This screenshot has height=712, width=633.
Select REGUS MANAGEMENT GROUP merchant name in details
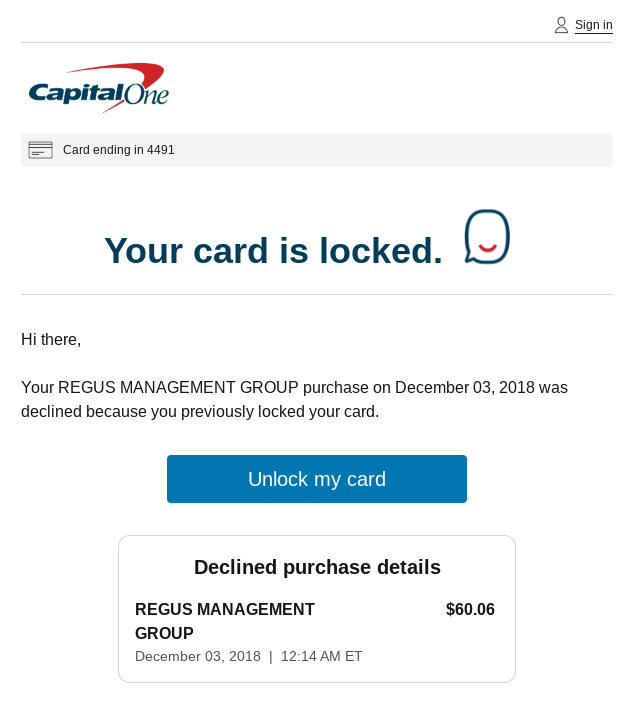(225, 621)
